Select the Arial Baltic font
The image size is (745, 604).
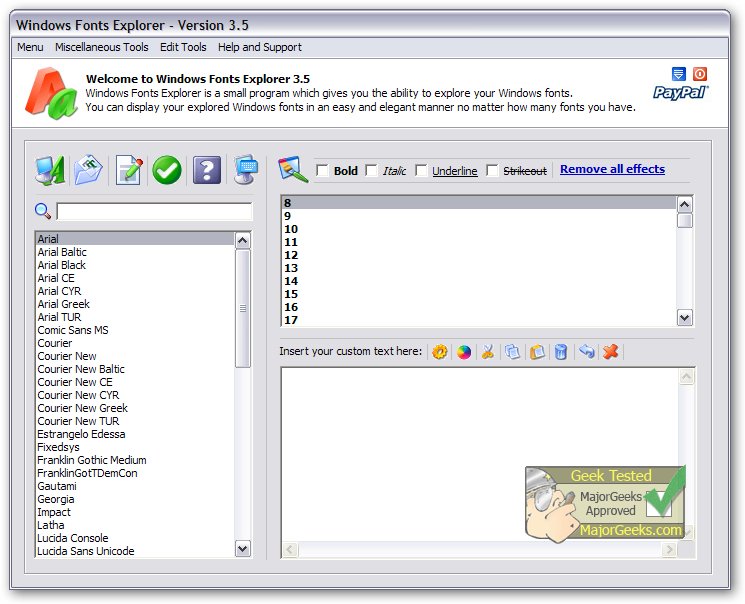coord(135,252)
